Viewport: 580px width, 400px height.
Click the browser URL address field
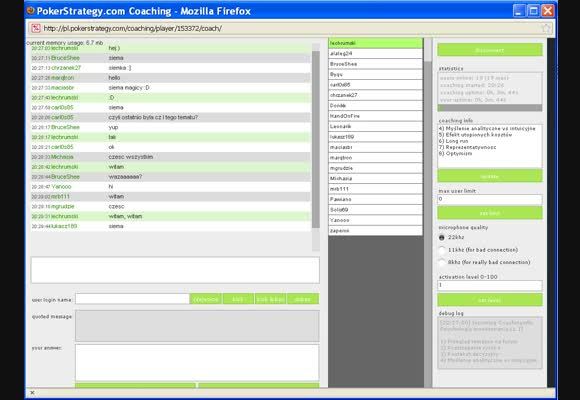tap(289, 28)
